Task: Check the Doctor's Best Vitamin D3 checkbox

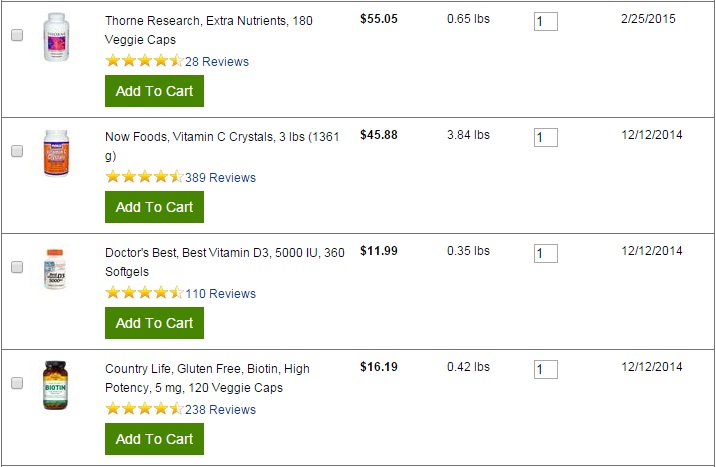Action: point(17,267)
